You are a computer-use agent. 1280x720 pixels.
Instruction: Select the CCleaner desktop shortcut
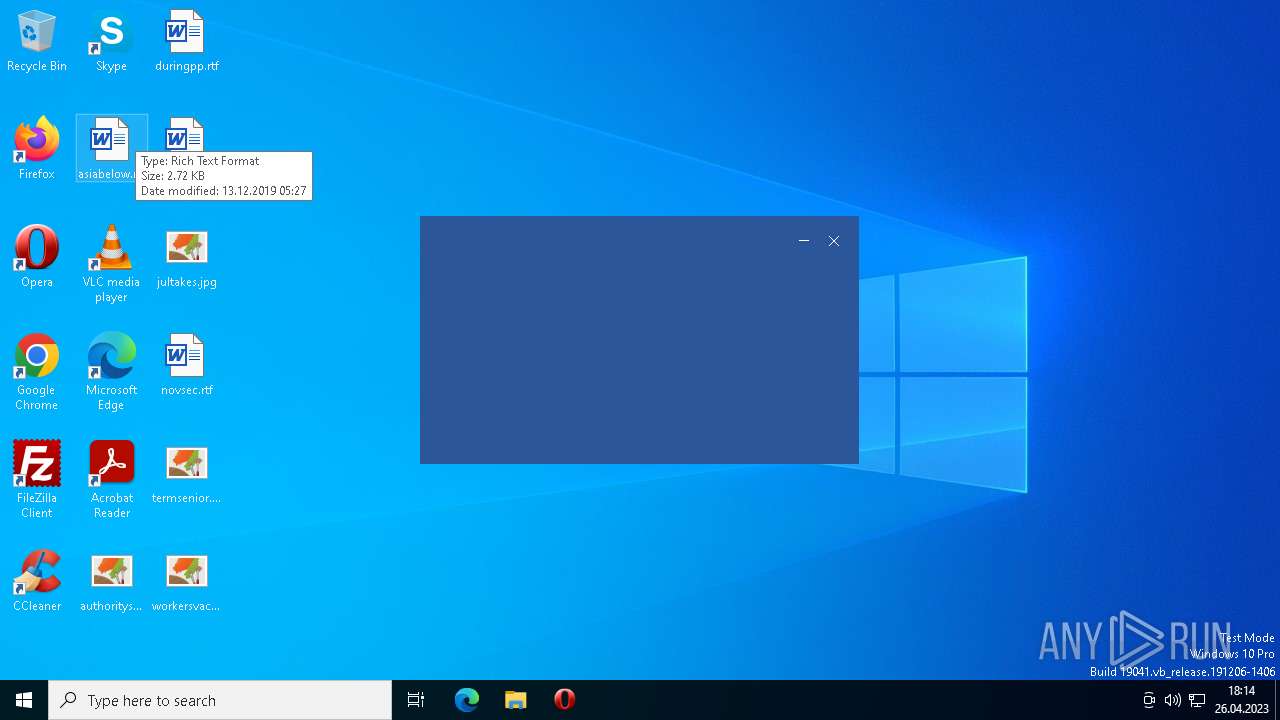pos(37,581)
